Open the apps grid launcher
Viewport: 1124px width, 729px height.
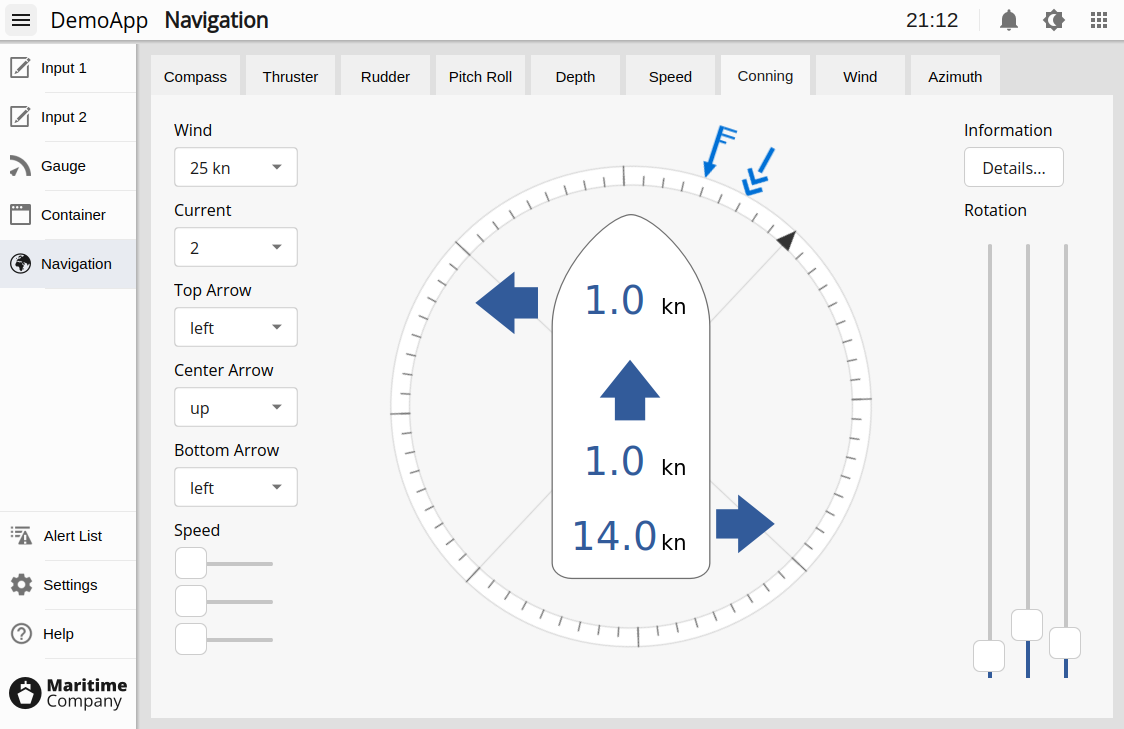[1099, 20]
